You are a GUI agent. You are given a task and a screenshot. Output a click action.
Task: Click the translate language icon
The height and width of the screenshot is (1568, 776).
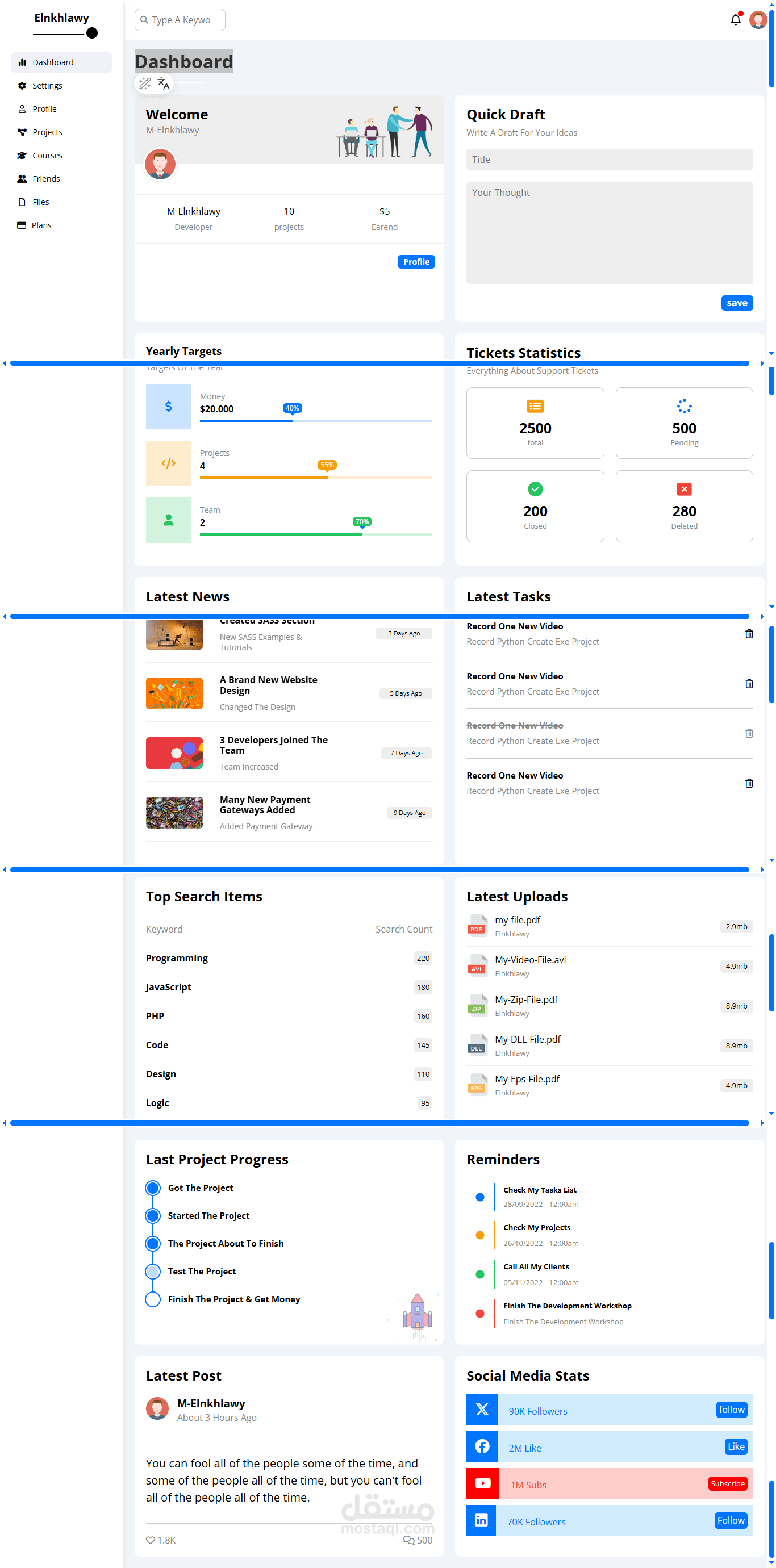163,83
